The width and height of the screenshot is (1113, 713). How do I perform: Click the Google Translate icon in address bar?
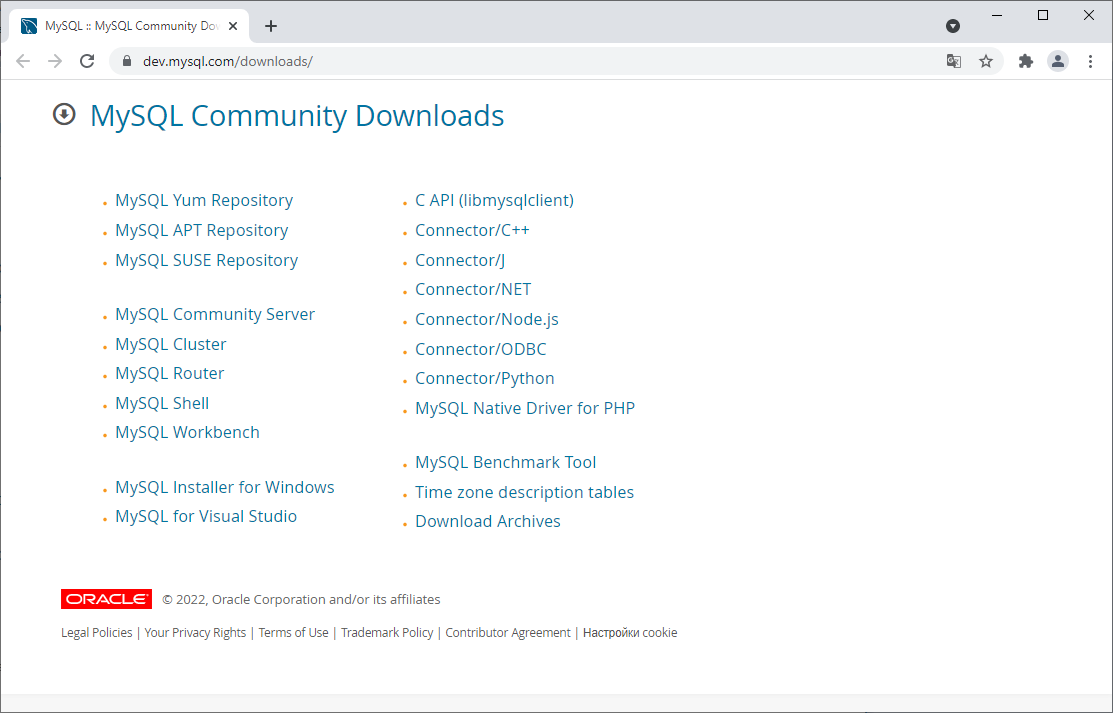tap(953, 61)
